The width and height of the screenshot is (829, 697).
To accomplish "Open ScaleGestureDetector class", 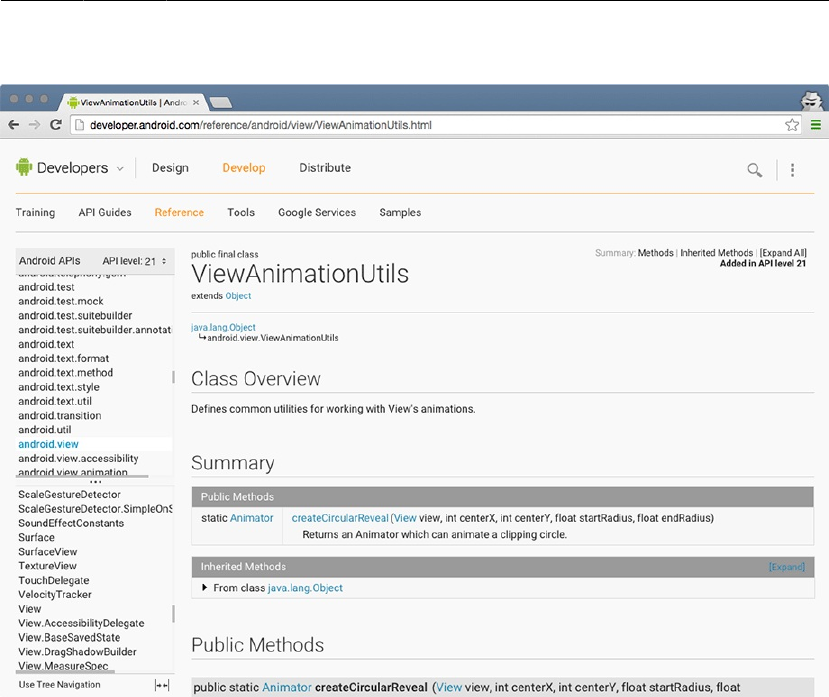I will pyautogui.click(x=69, y=494).
